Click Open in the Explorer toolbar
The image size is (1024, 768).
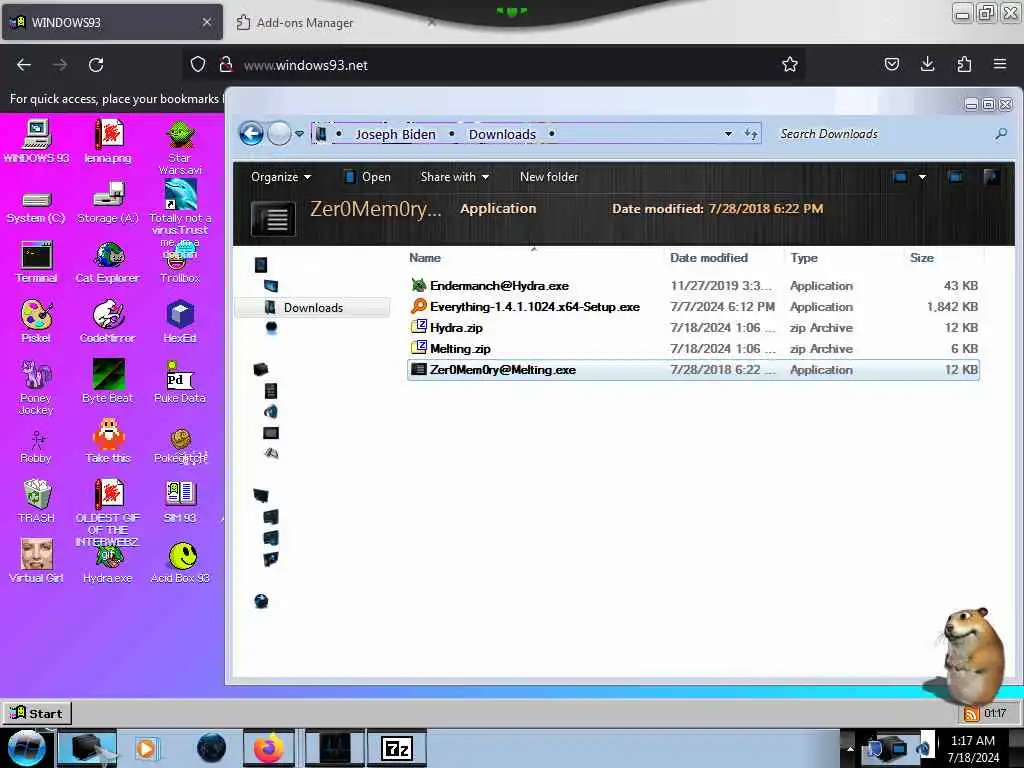tap(368, 177)
